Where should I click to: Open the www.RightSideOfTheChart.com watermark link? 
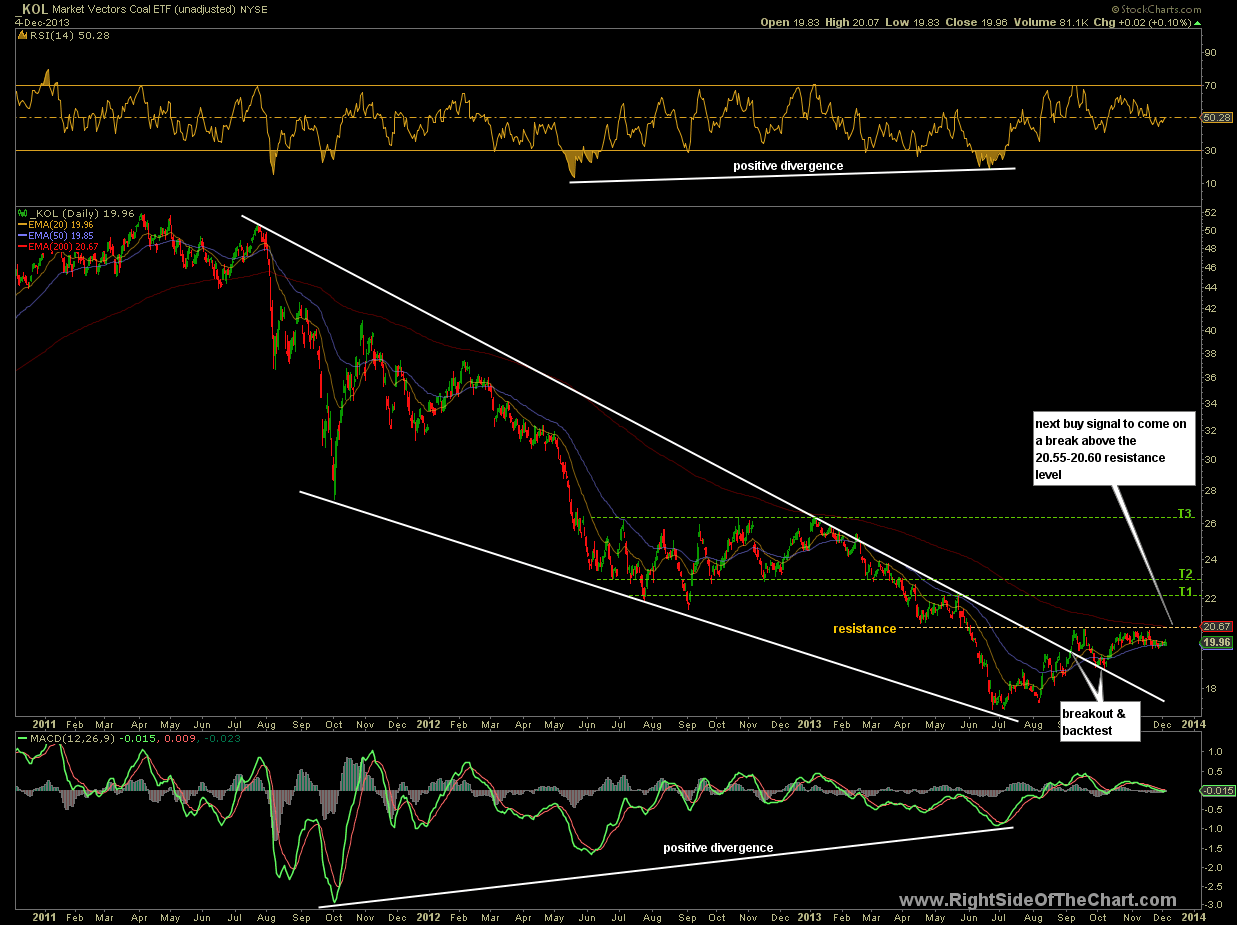click(x=1038, y=900)
